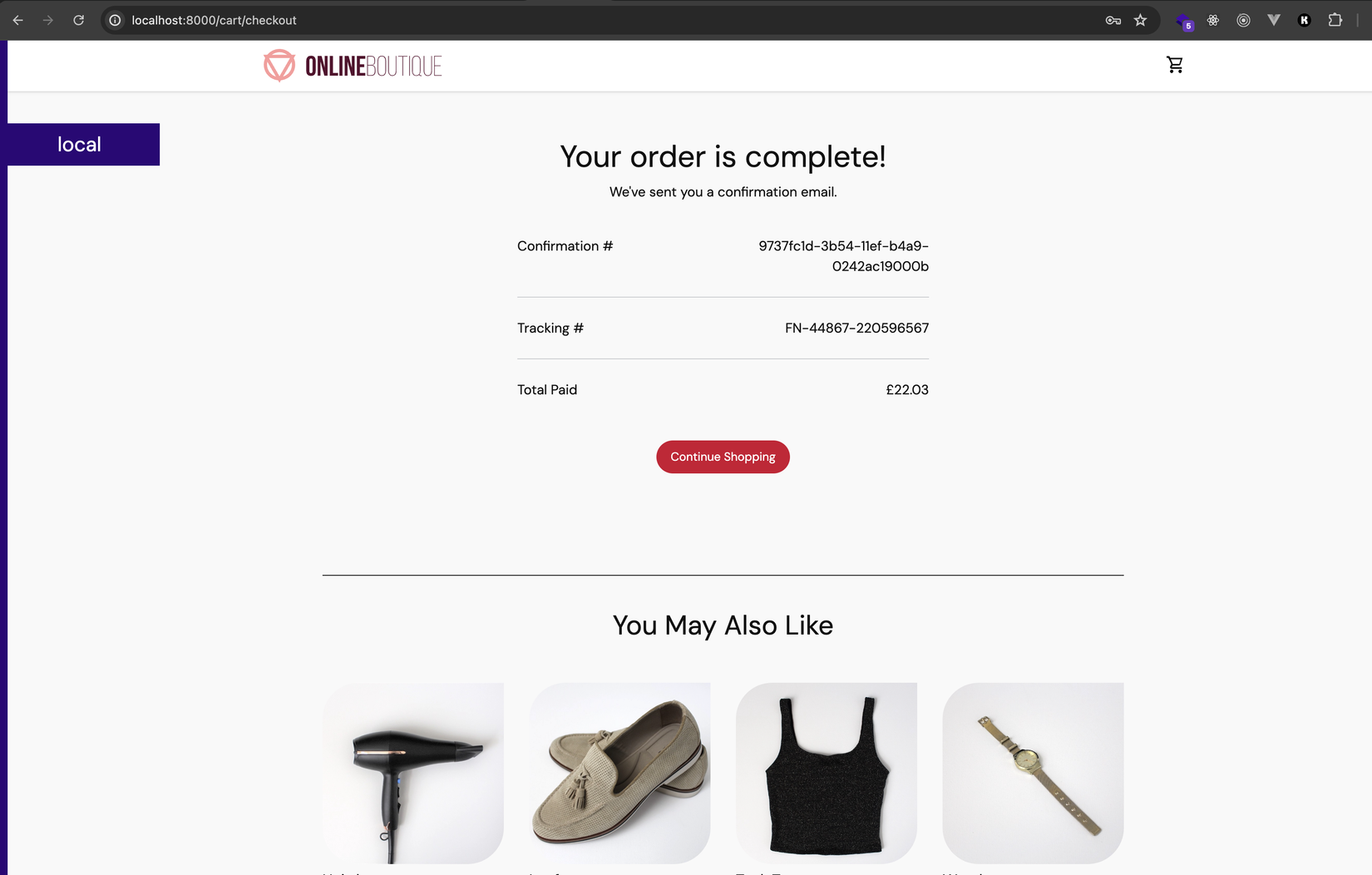Click the forward navigation arrow
1372x875 pixels.
tap(48, 20)
